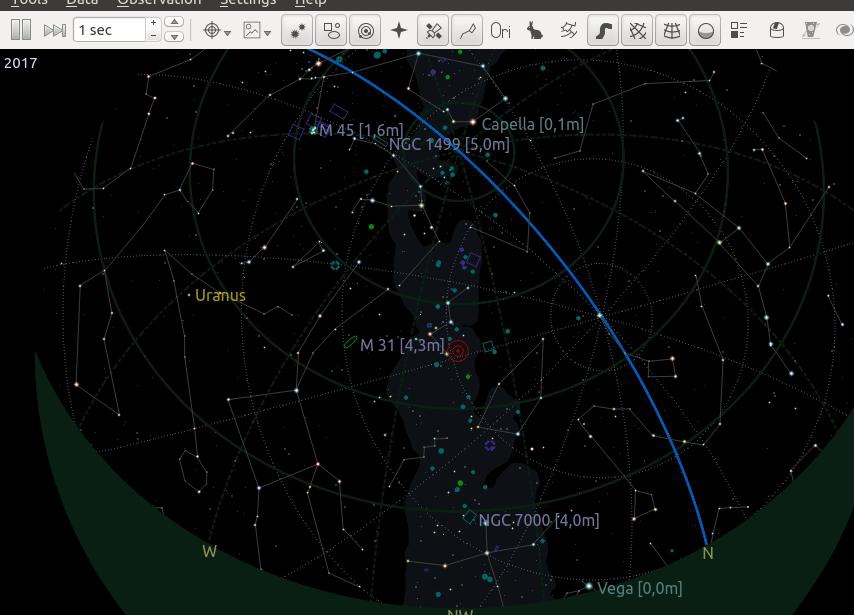Open the Observation menu
The height and width of the screenshot is (615, 854).
coord(159,3)
